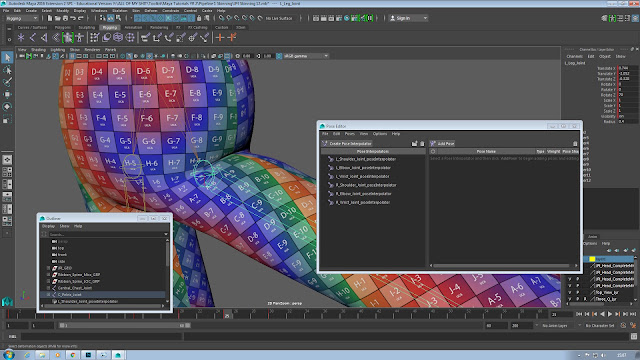
Task: Open the Display menu in the Outliner window
Action: click(x=48, y=226)
